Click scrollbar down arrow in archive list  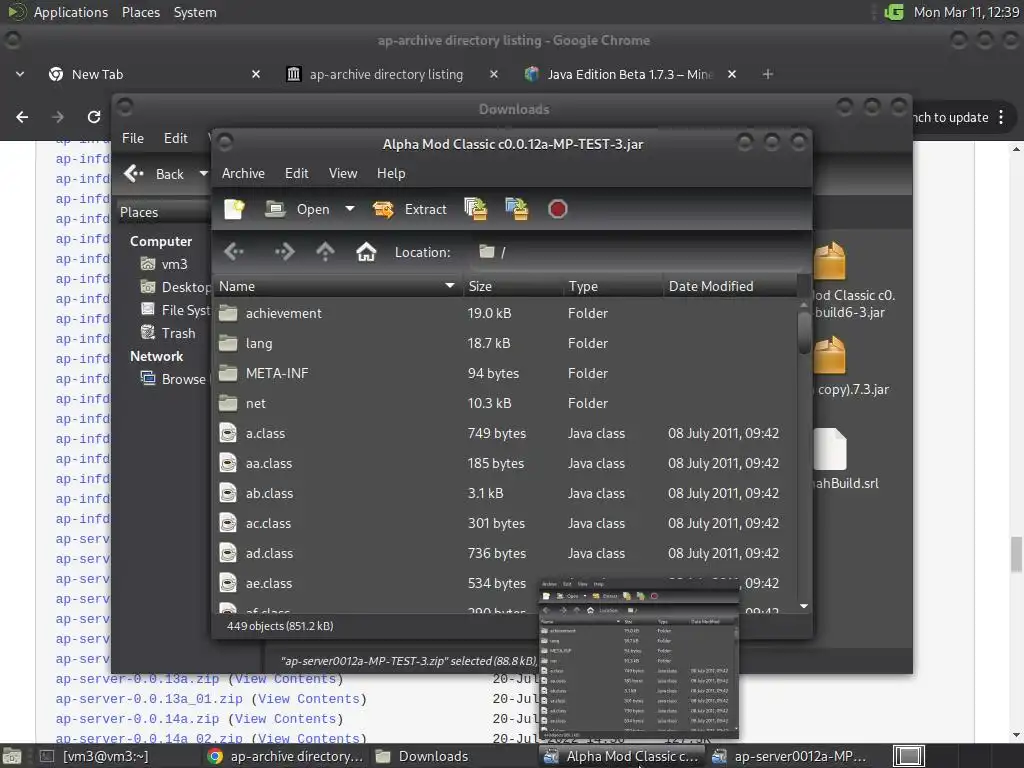804,607
